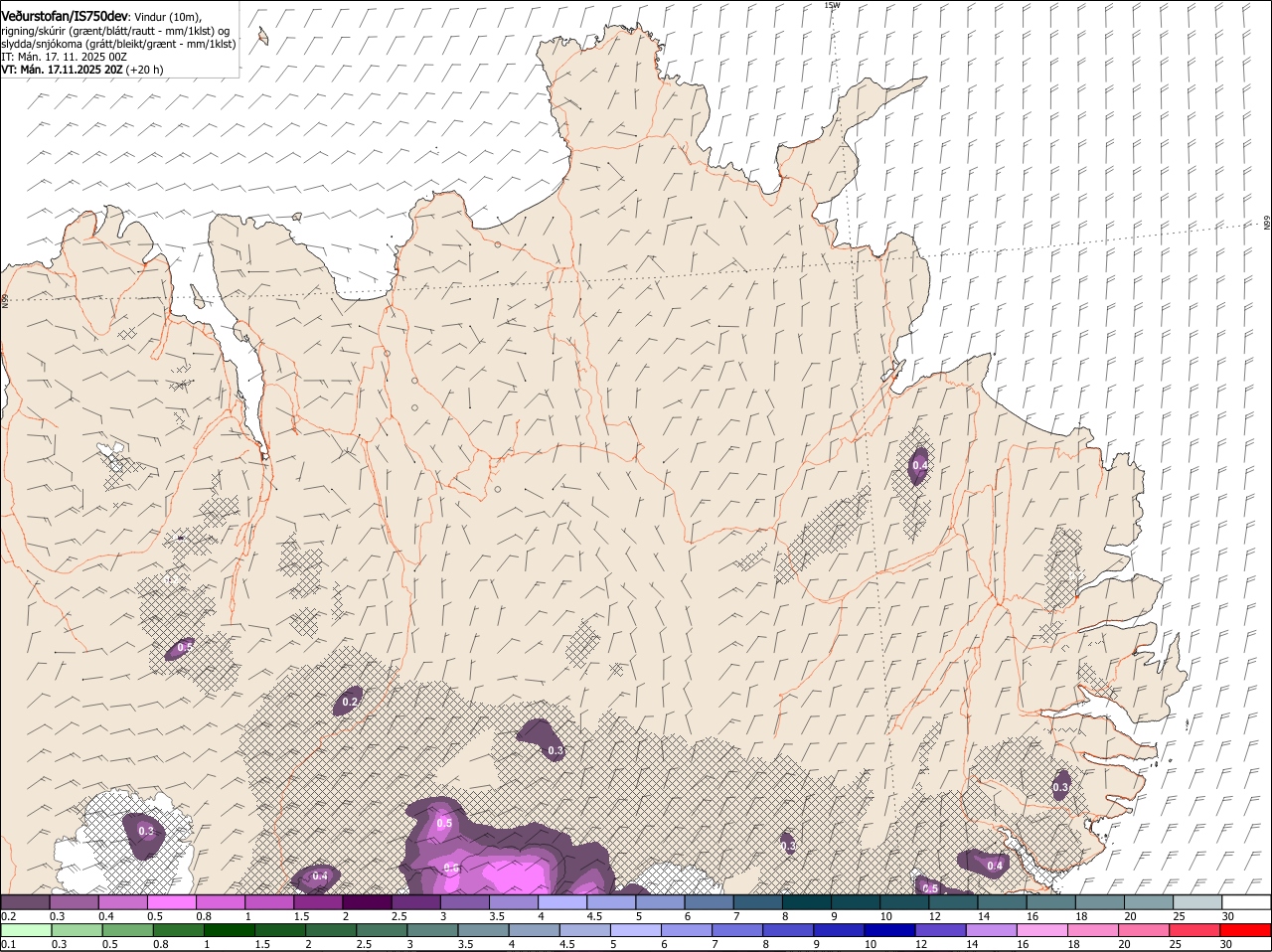1272x952 pixels.
Task: Pick the violet swatch between lower 12 and 14
Action: coord(940,930)
